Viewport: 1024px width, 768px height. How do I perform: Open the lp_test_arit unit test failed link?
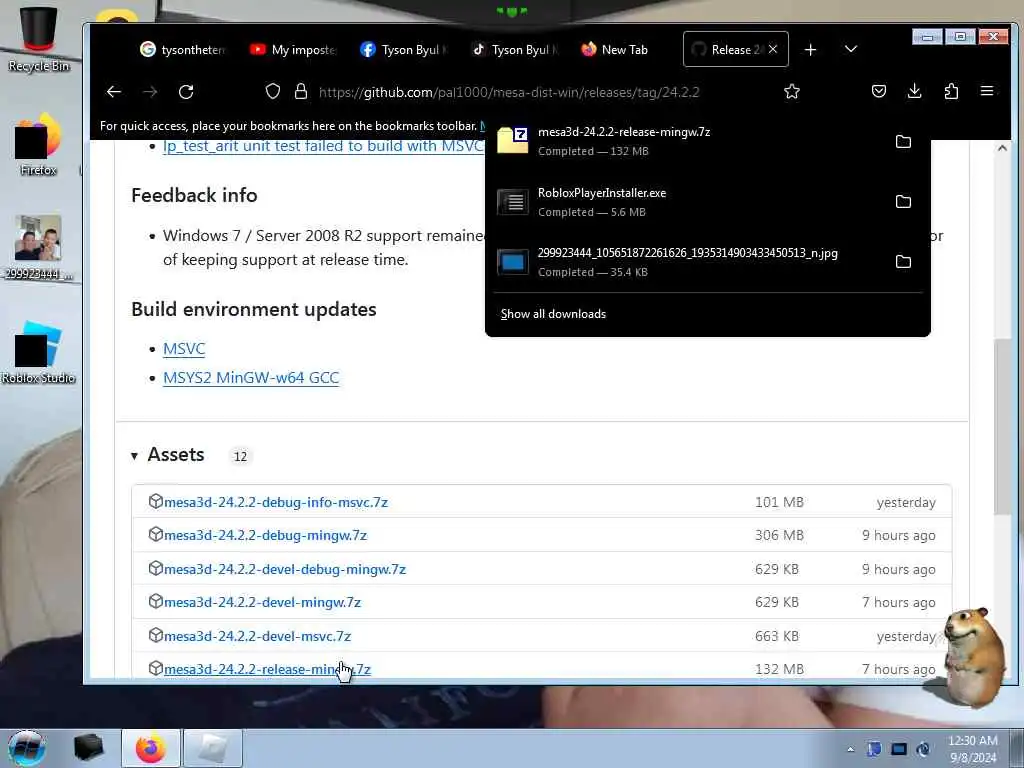point(323,146)
